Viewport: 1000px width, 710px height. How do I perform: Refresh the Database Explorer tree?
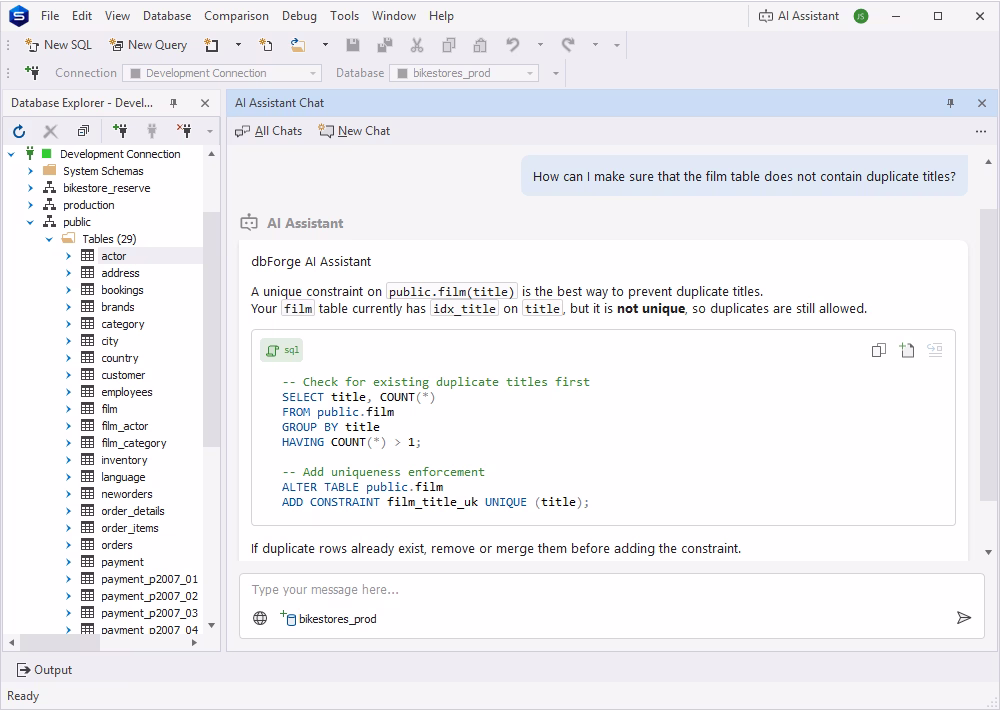19,131
